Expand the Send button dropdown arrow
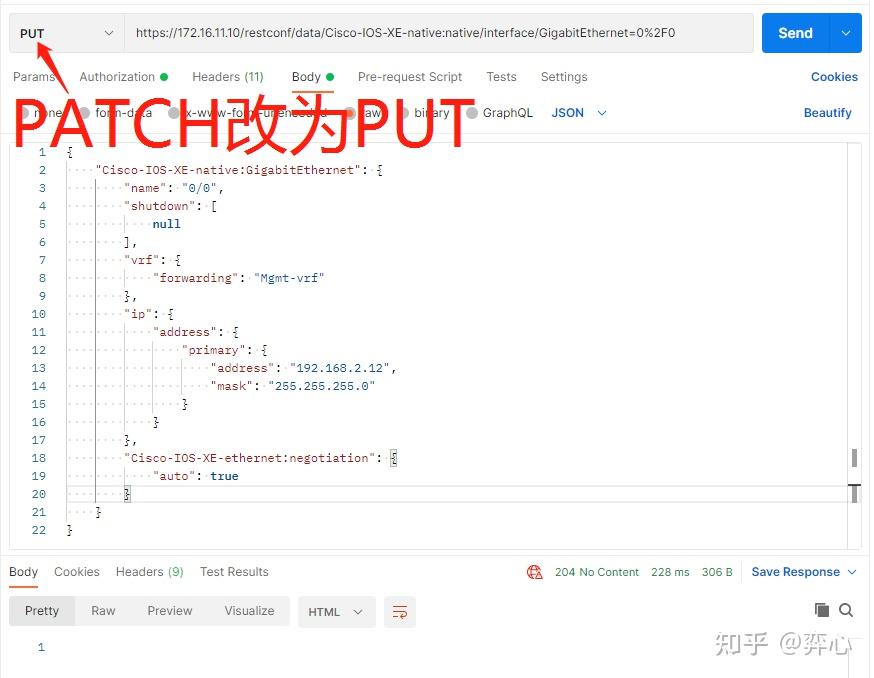 point(845,33)
